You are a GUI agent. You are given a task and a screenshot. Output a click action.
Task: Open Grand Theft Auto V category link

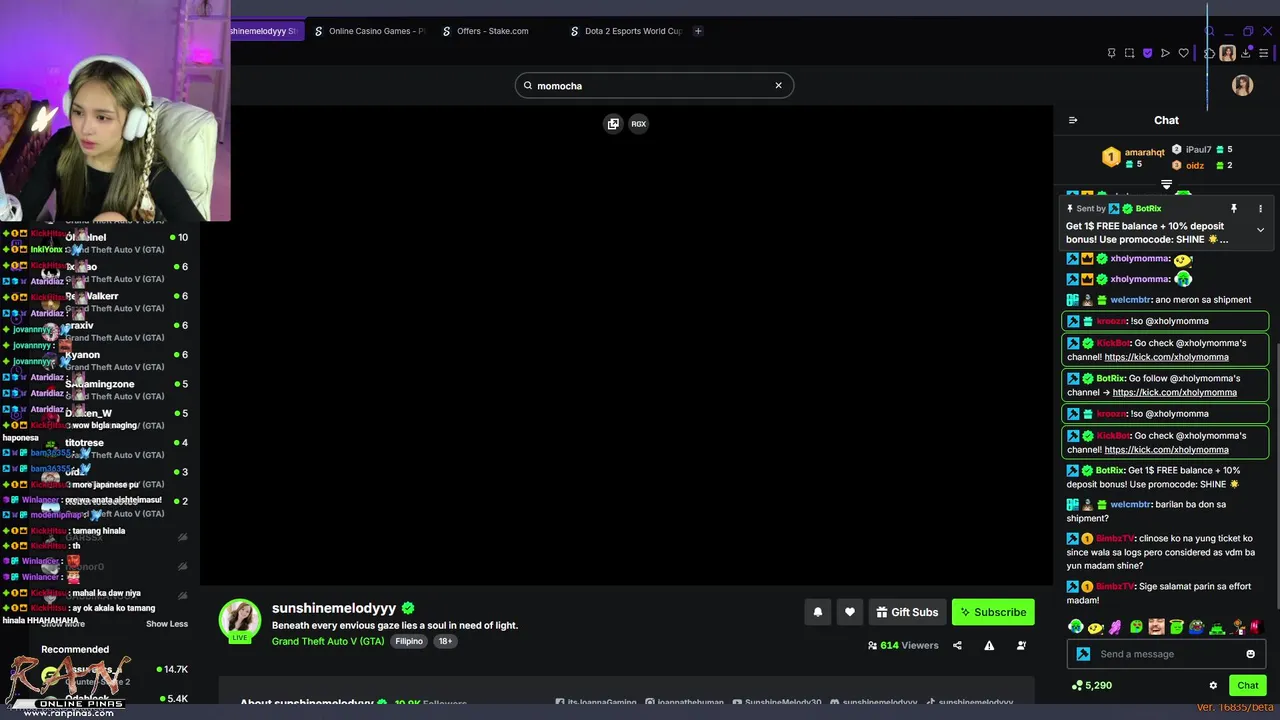tap(328, 641)
